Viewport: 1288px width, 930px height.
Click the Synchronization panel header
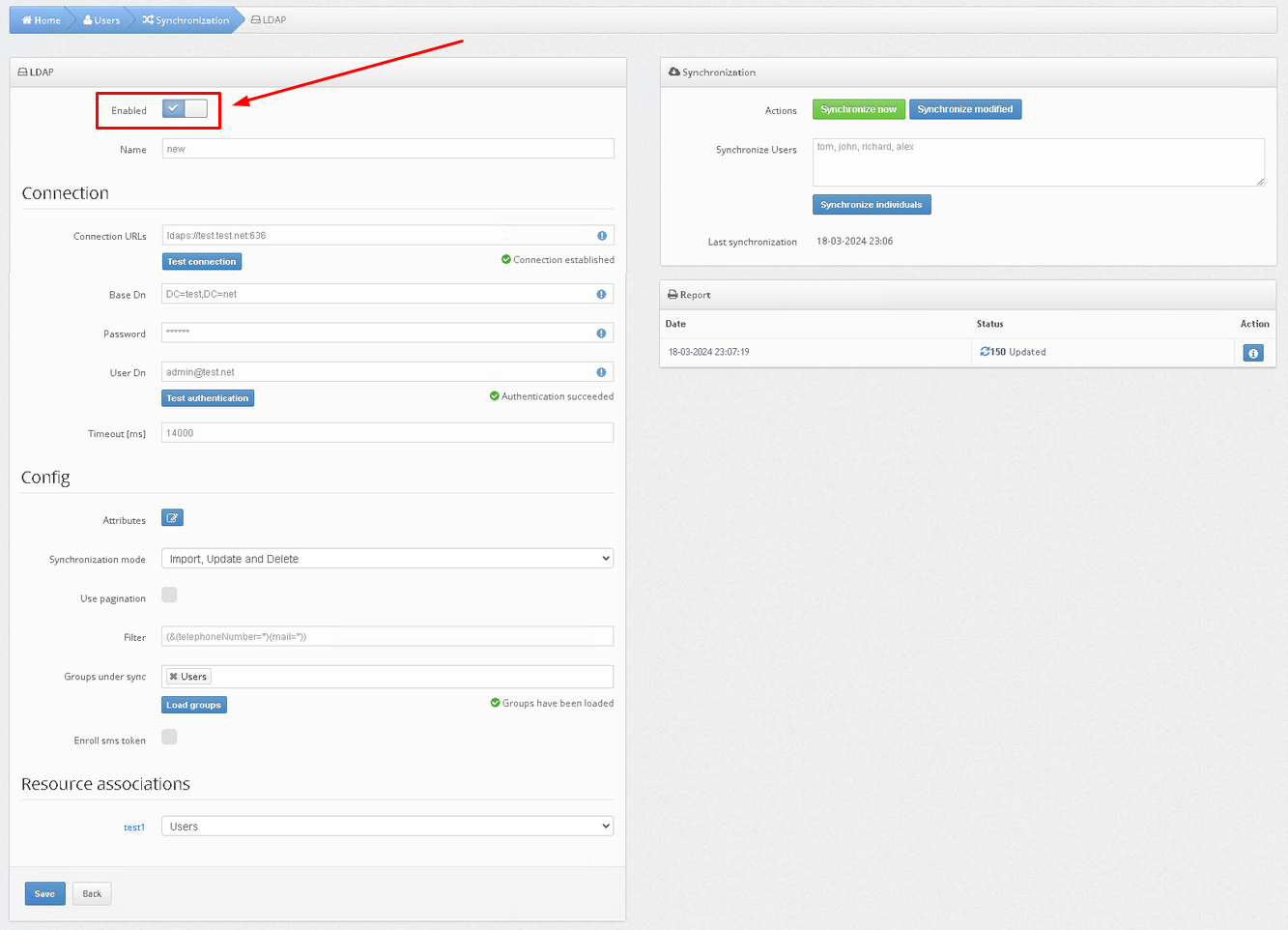(x=968, y=73)
